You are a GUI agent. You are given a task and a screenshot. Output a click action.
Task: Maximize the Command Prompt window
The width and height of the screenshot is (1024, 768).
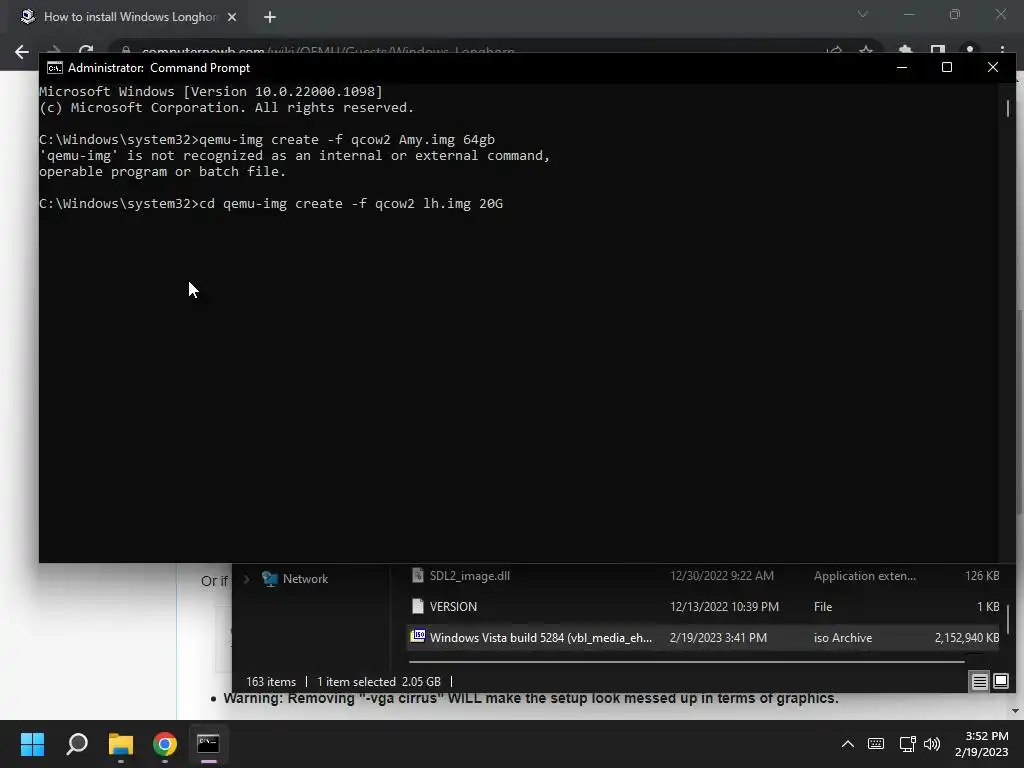tap(946, 67)
